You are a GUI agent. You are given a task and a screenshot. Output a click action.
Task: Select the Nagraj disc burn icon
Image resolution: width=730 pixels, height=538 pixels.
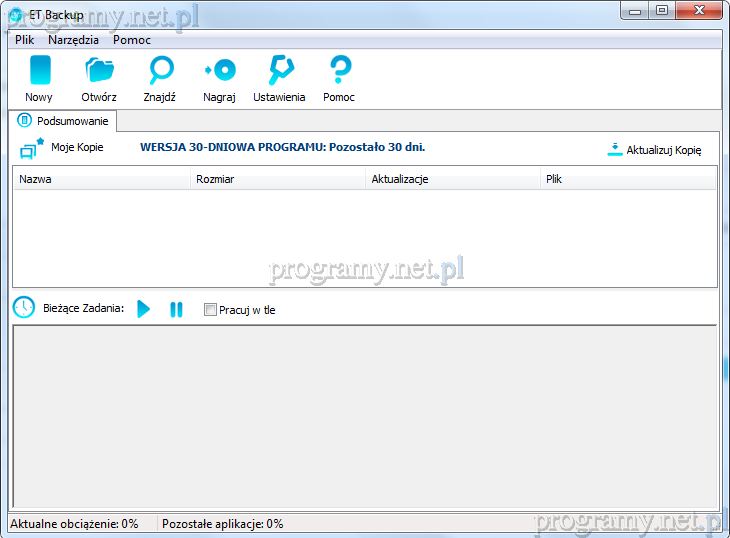219,71
